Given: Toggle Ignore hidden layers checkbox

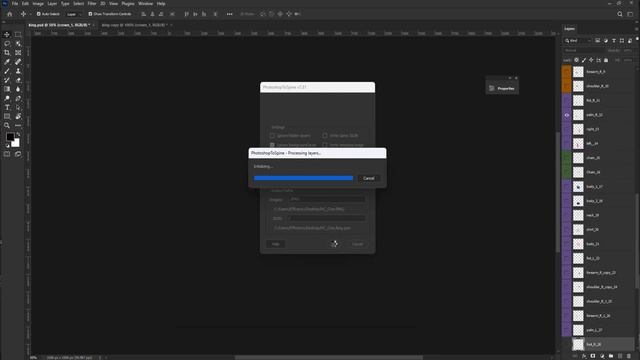Looking at the screenshot, I should coord(272,136).
